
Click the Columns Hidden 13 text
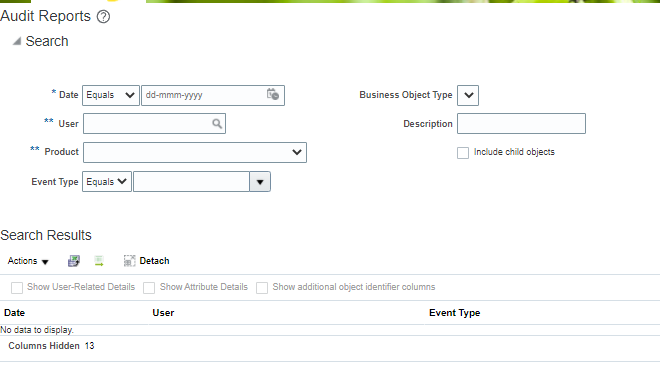(51, 346)
